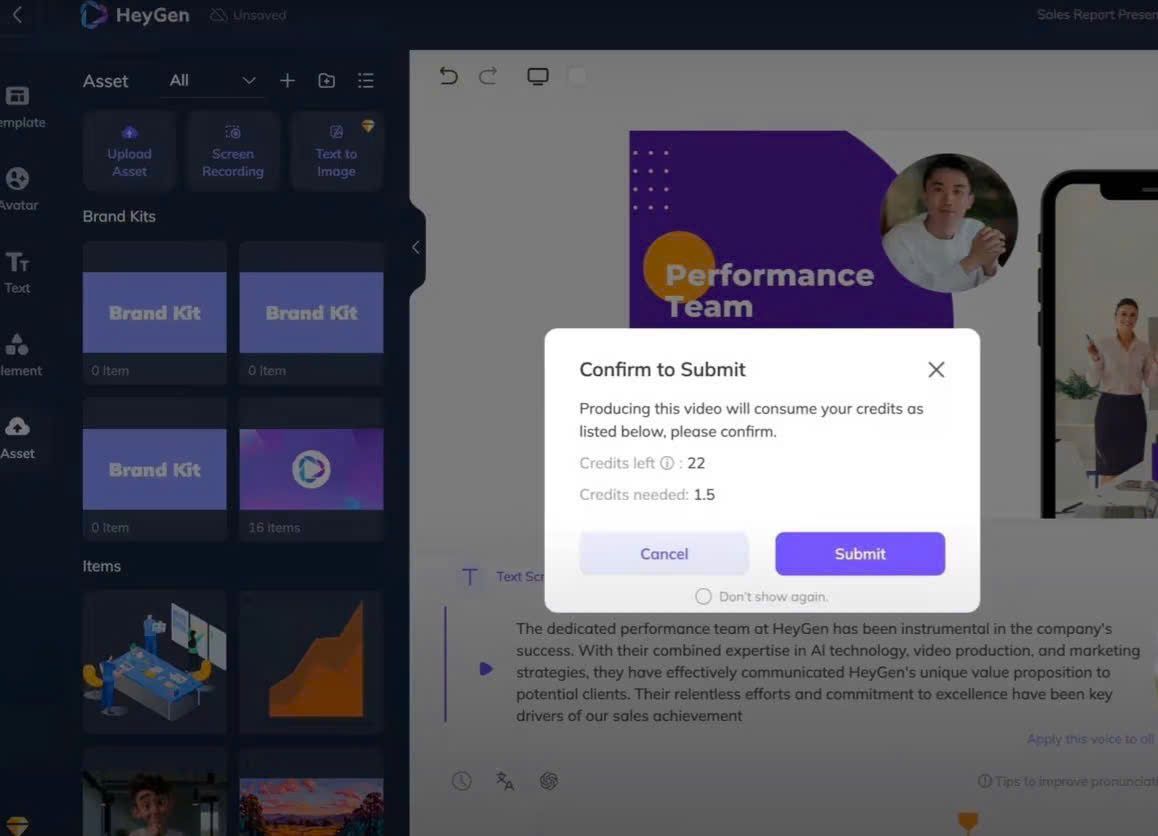Open the Brand Kit folder with 16 items
Viewport: 1158px width, 836px height.
311,469
